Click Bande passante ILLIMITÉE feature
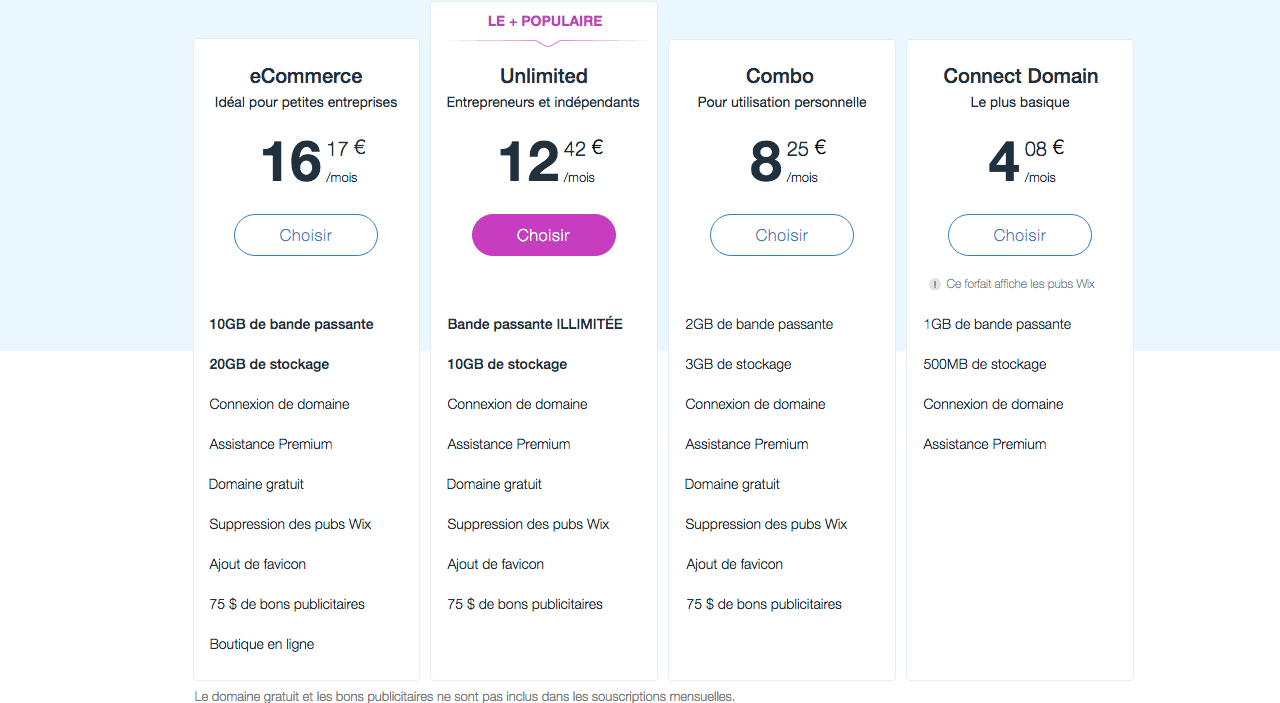 click(535, 324)
